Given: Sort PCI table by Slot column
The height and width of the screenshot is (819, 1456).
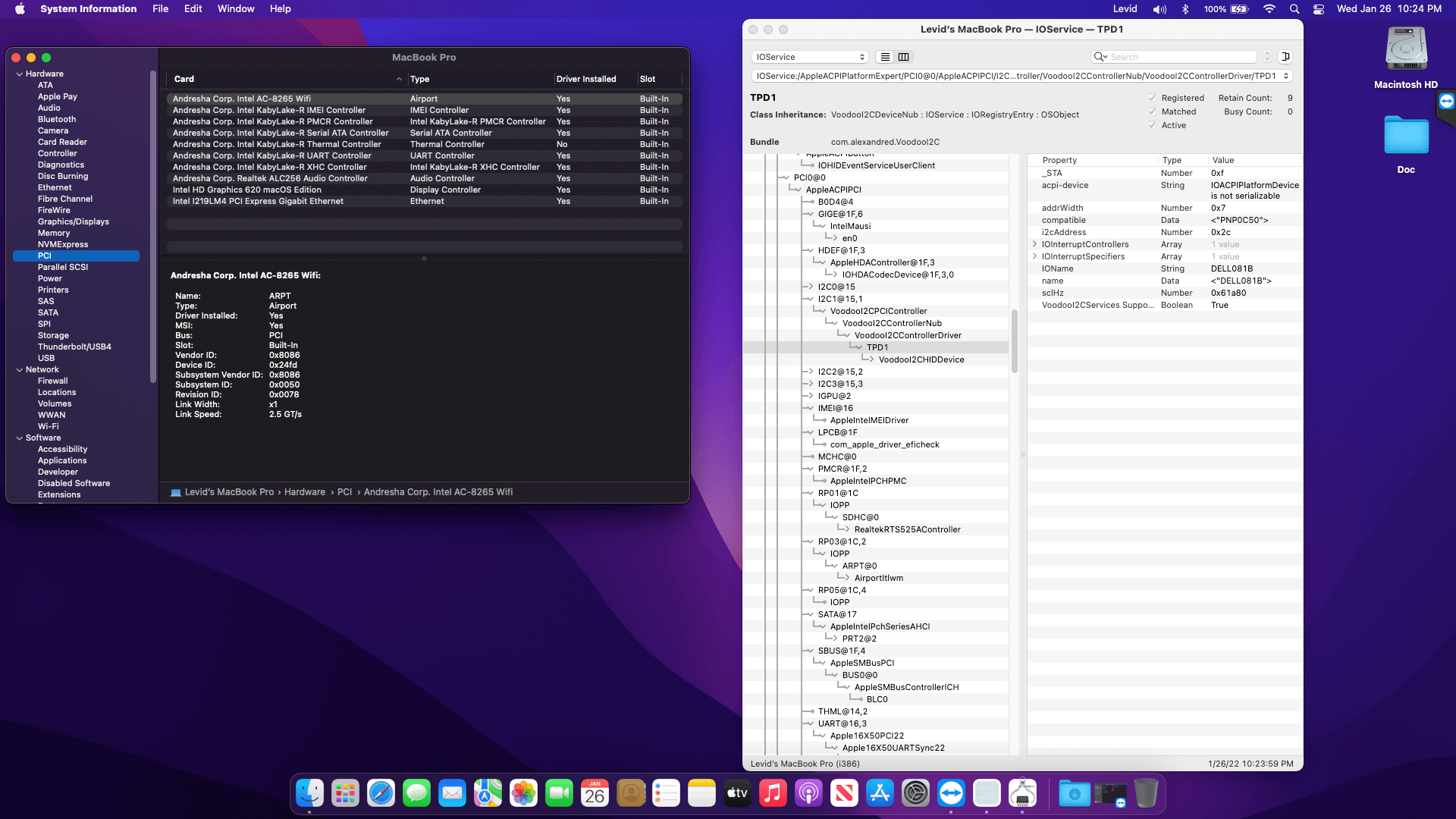Looking at the screenshot, I should click(659, 79).
